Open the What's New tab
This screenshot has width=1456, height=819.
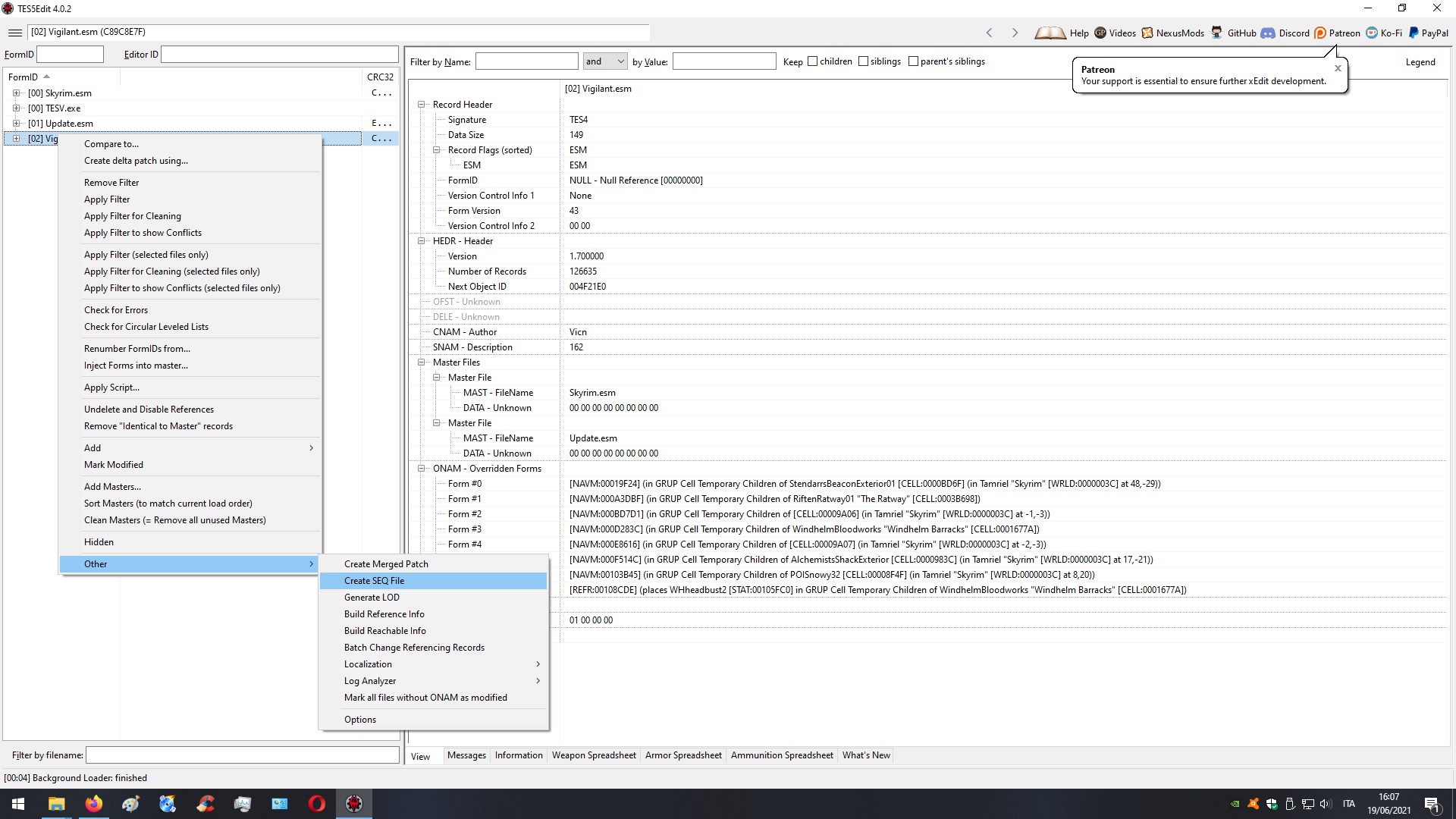[866, 755]
